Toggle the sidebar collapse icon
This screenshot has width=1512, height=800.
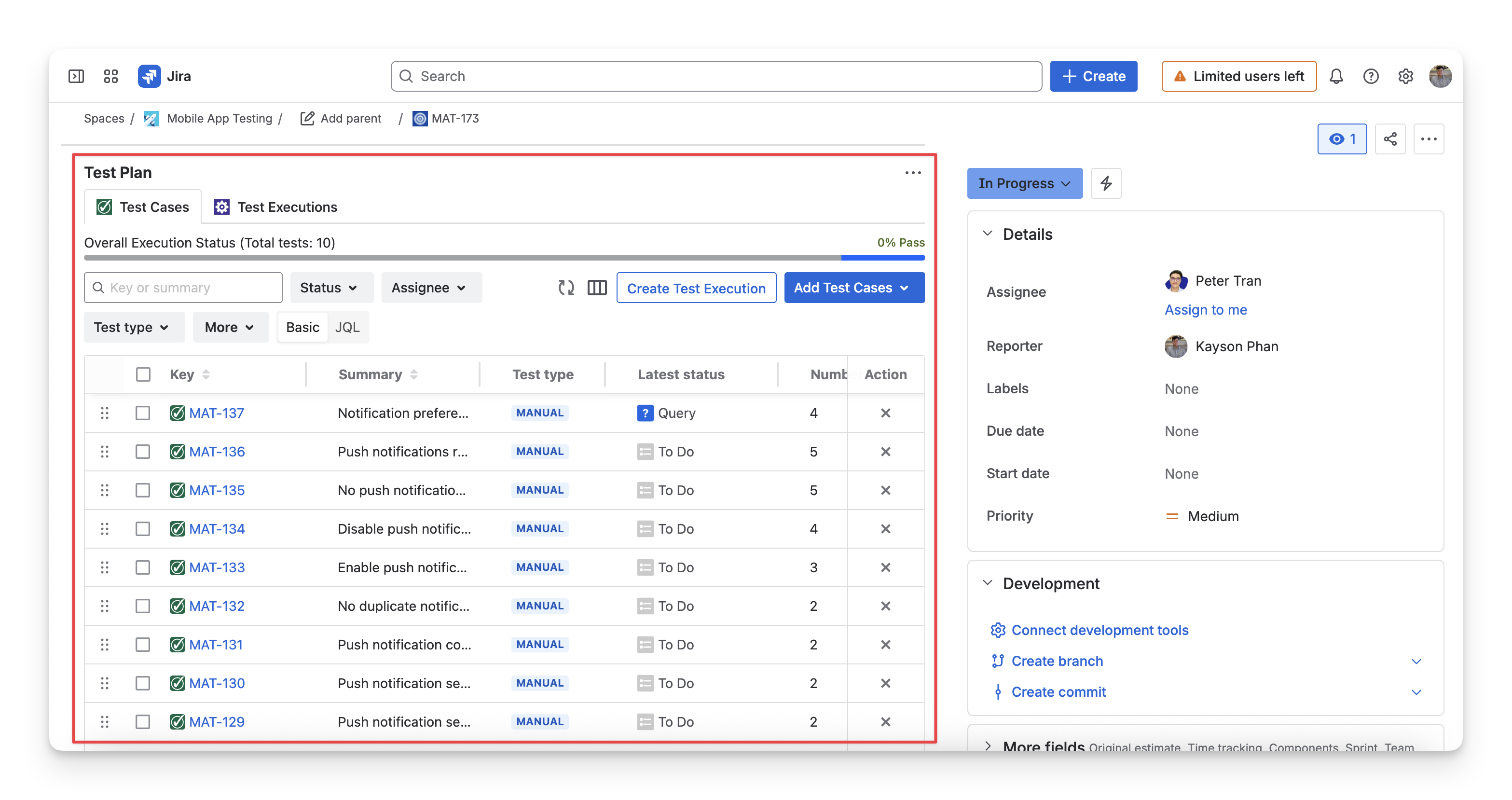pos(76,76)
